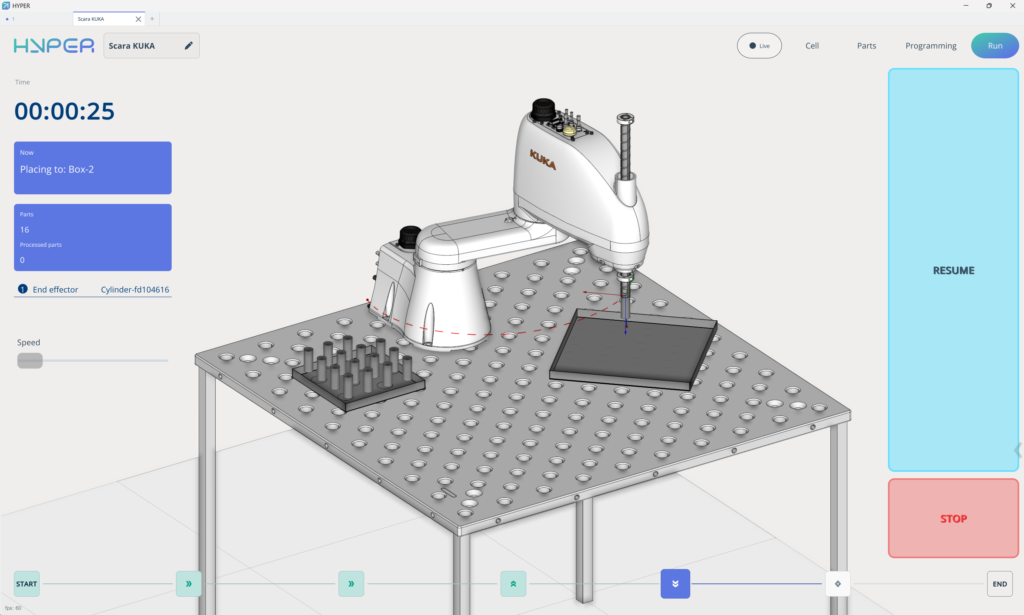The height and width of the screenshot is (615, 1024).
Task: Toggle the Live view switch
Action: (x=759, y=45)
